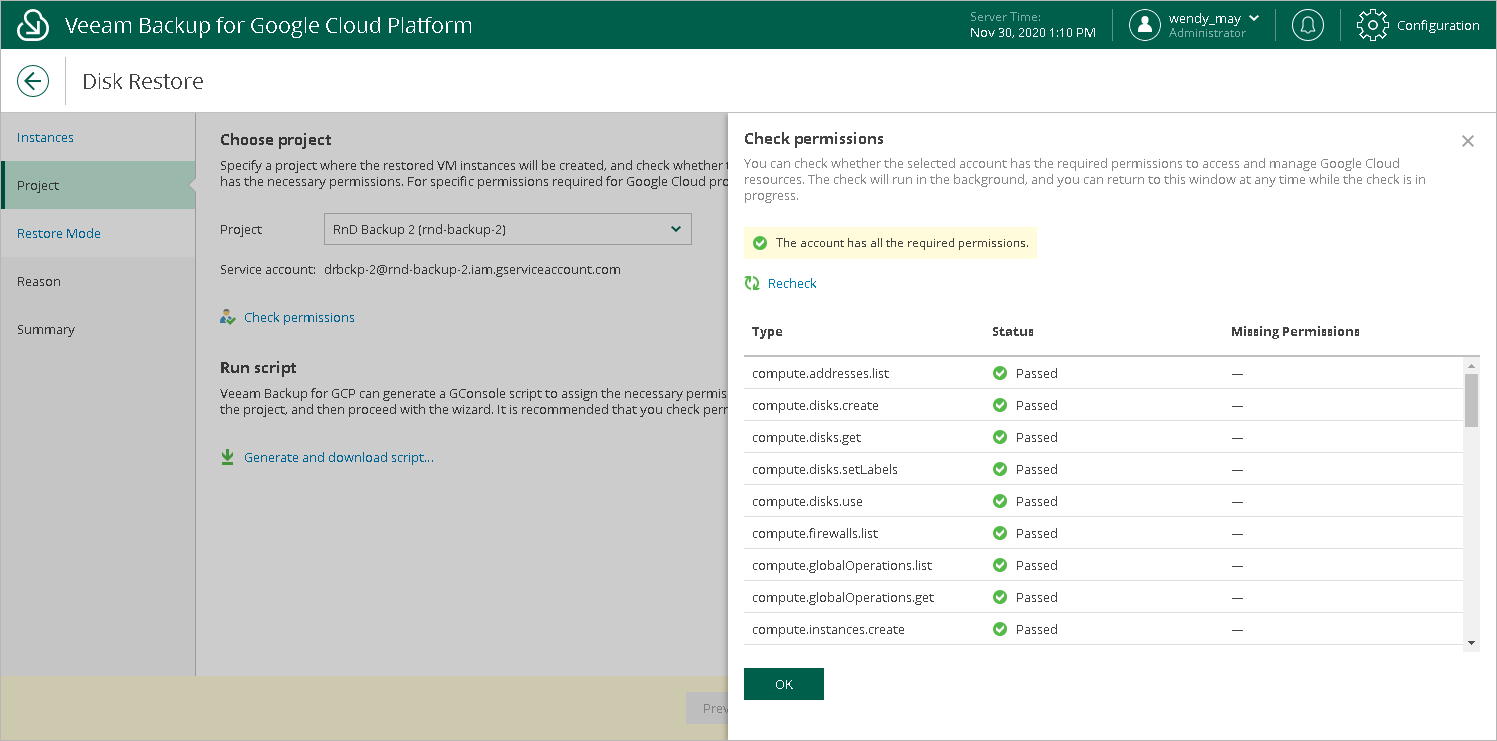Screen dimensions: 1497x741
Task: Click the permissions list scrollbar thumb
Action: tap(1471, 400)
